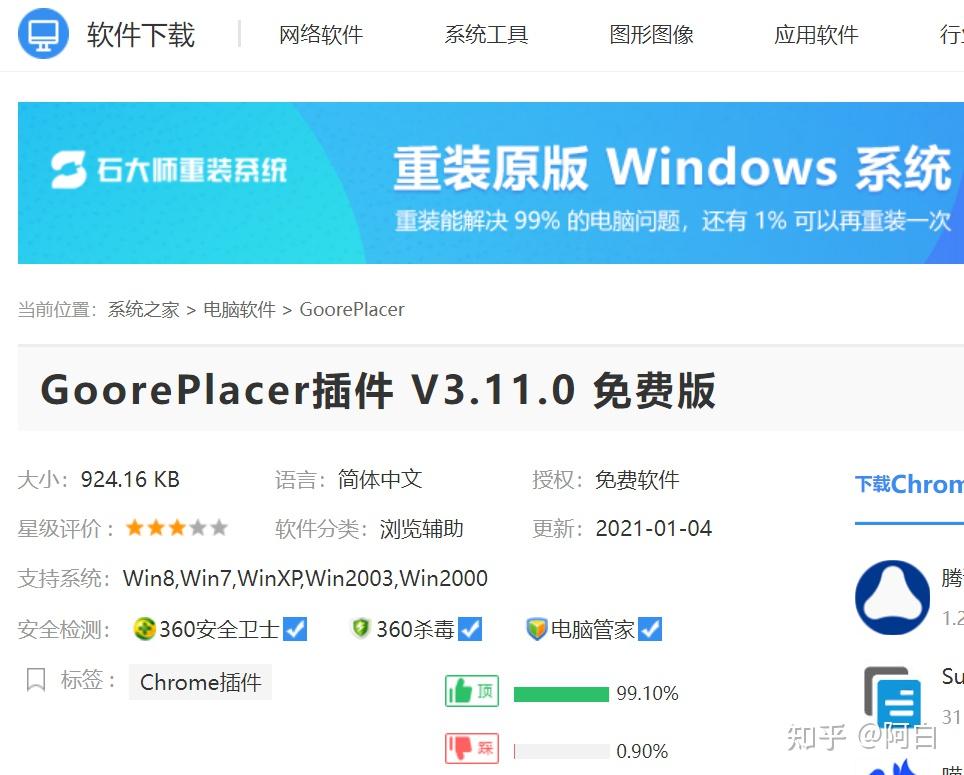Click the blue monitor site logo icon
964x775 pixels.
pos(43,33)
